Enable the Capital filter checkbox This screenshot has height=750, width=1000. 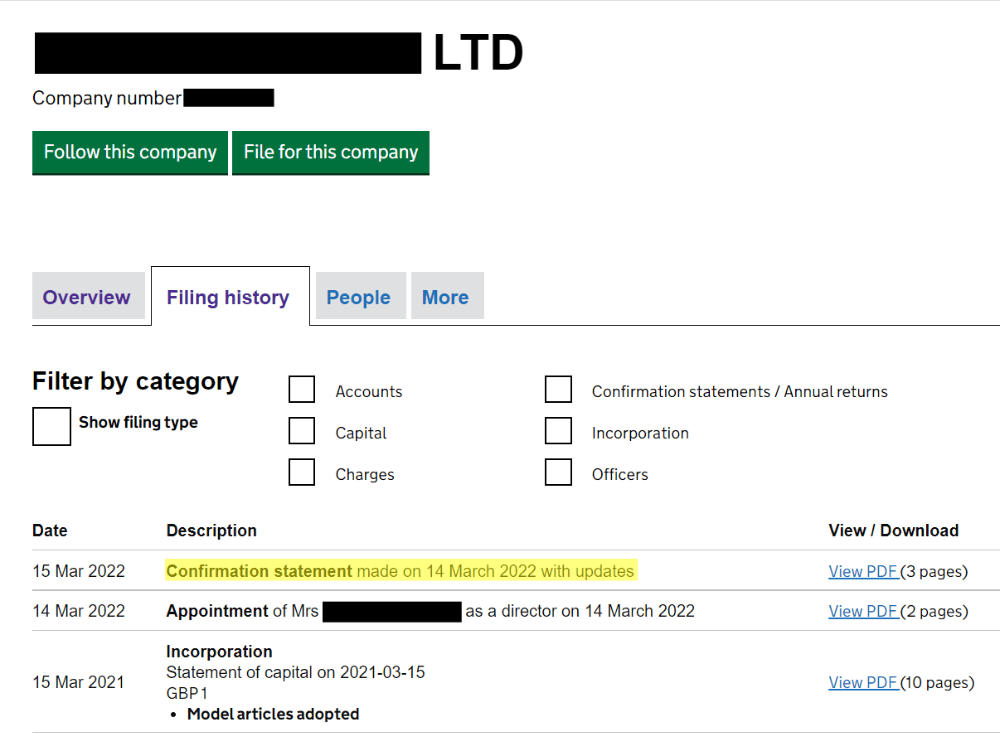(302, 430)
